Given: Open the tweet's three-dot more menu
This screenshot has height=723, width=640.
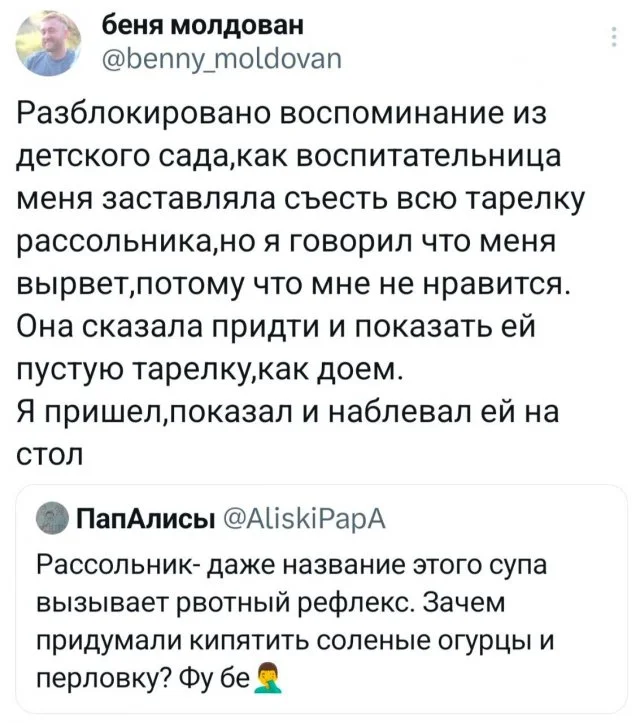Looking at the screenshot, I should click(613, 40).
